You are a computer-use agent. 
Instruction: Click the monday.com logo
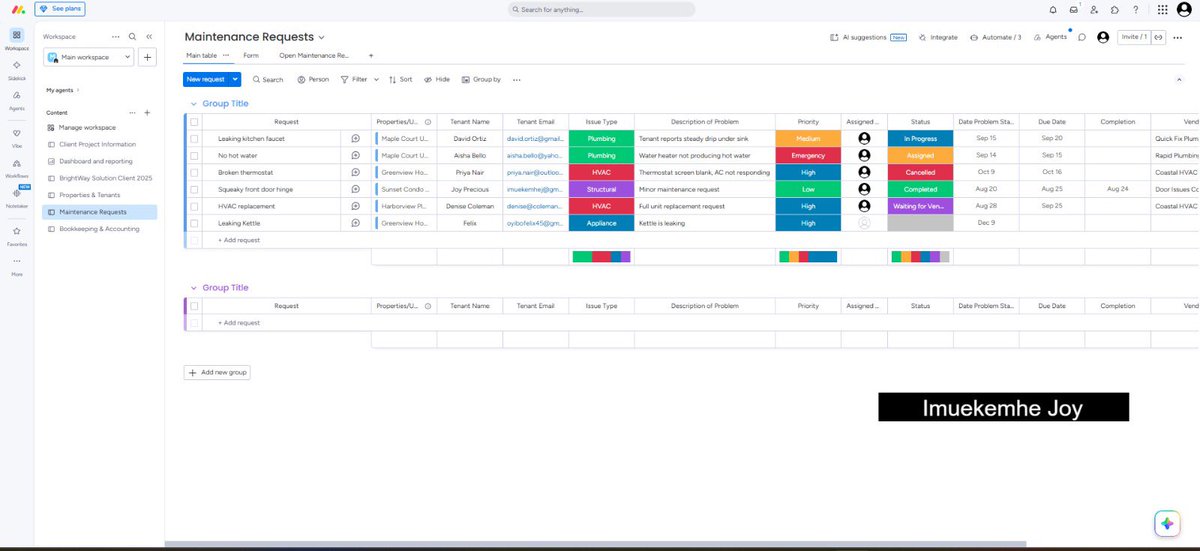point(17,9)
